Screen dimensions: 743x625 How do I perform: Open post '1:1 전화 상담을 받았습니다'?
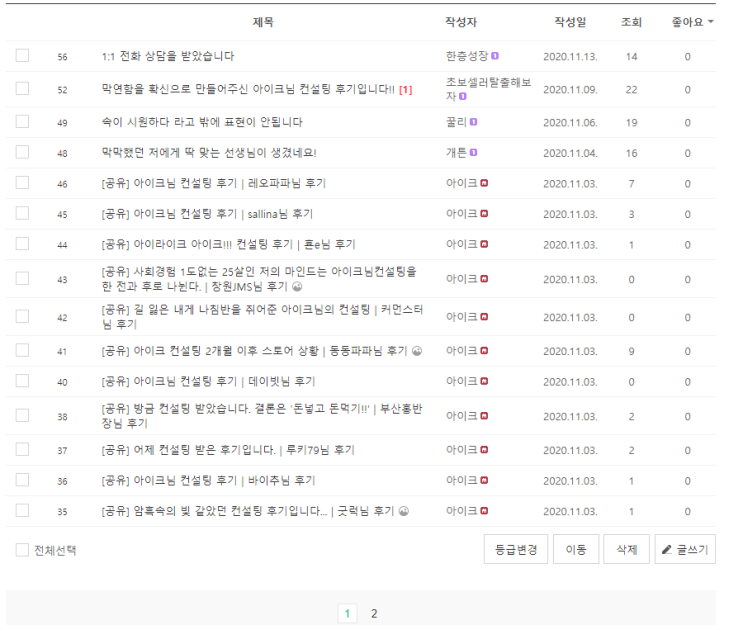pos(168,56)
